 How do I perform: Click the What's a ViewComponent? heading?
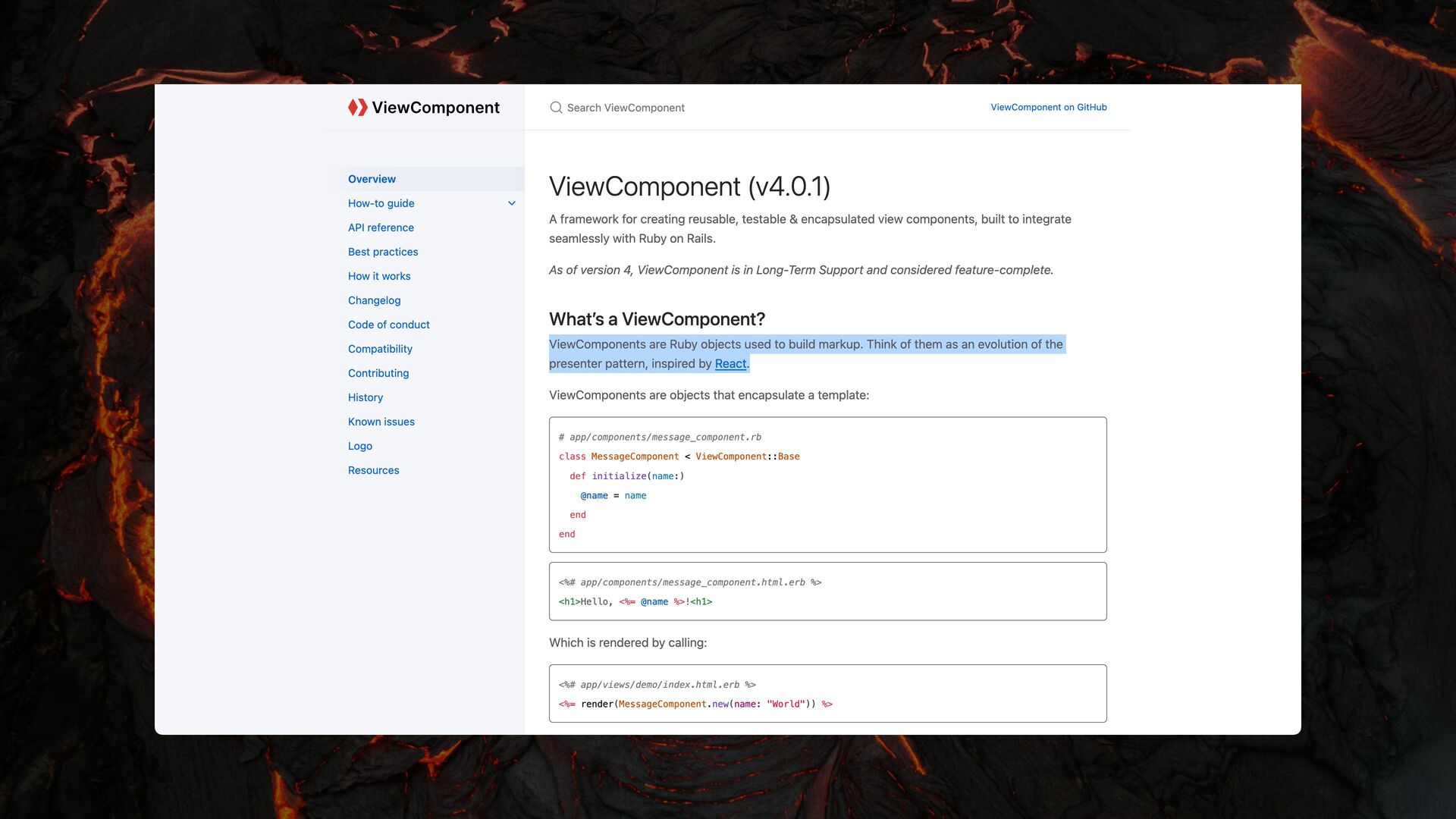pos(657,319)
